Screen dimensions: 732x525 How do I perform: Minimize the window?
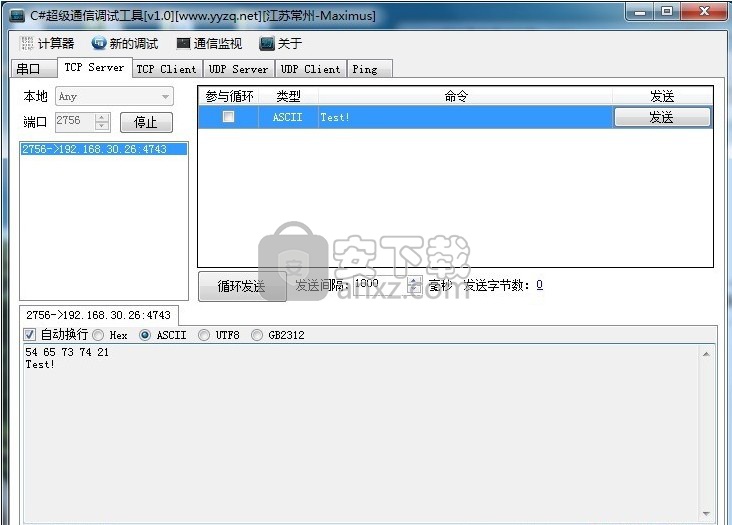tap(640, 12)
